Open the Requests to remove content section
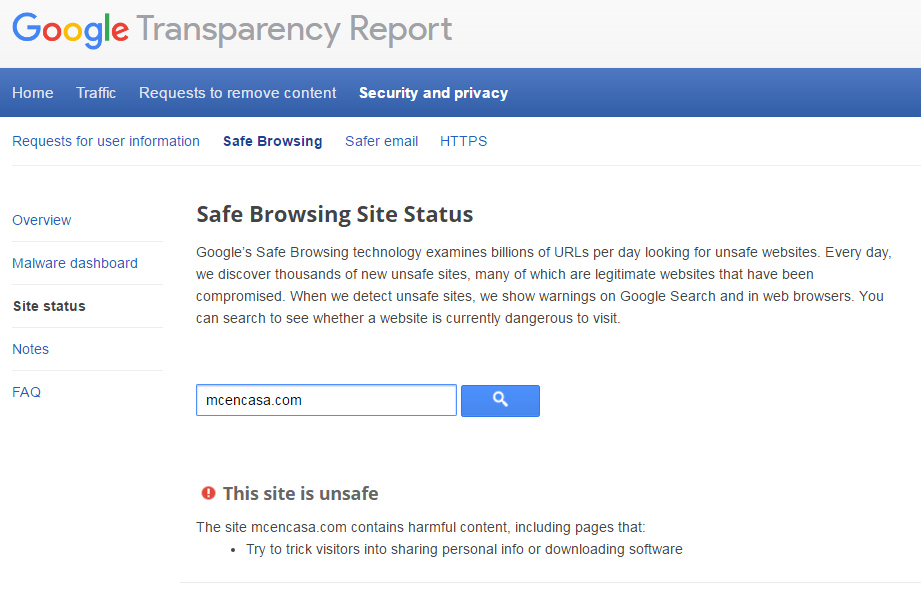Viewport: 921px width, 591px height. (237, 92)
